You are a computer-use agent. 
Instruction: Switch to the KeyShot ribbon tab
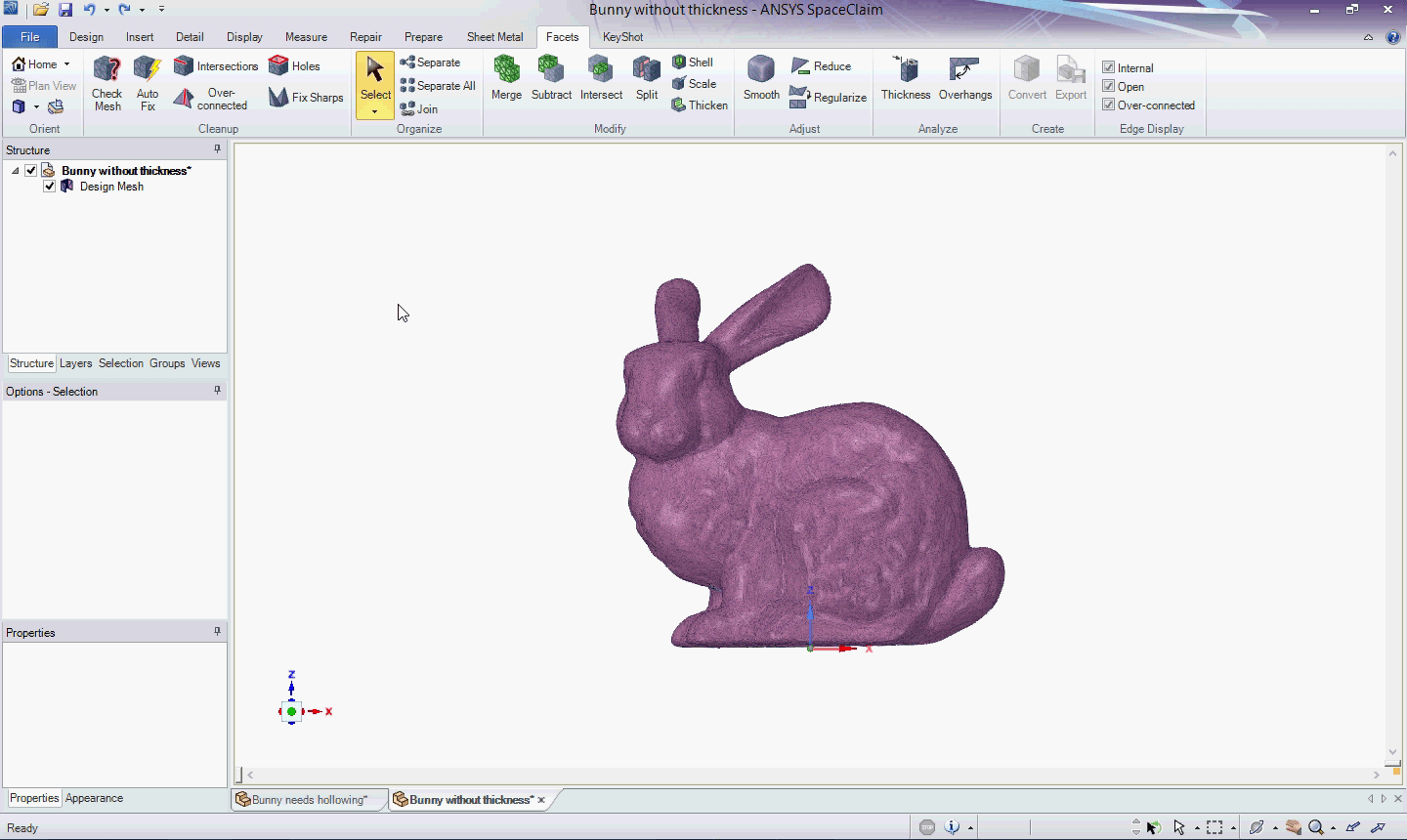(622, 37)
